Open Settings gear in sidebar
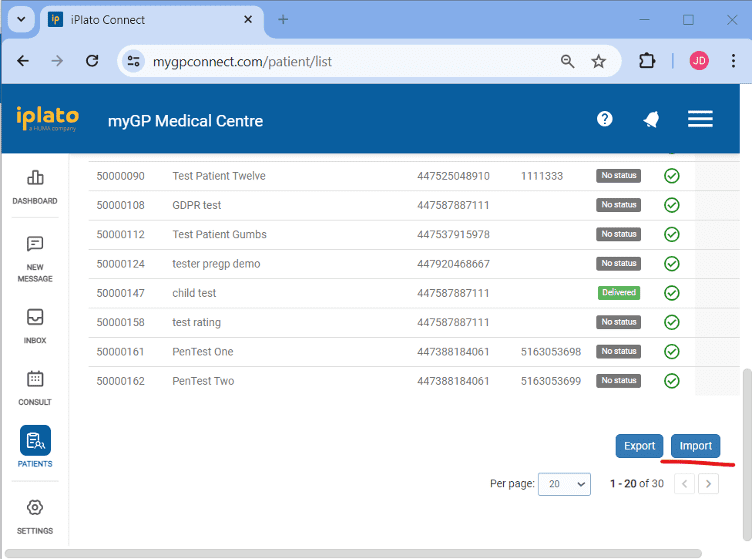Viewport: 755px width, 560px height. point(35,515)
